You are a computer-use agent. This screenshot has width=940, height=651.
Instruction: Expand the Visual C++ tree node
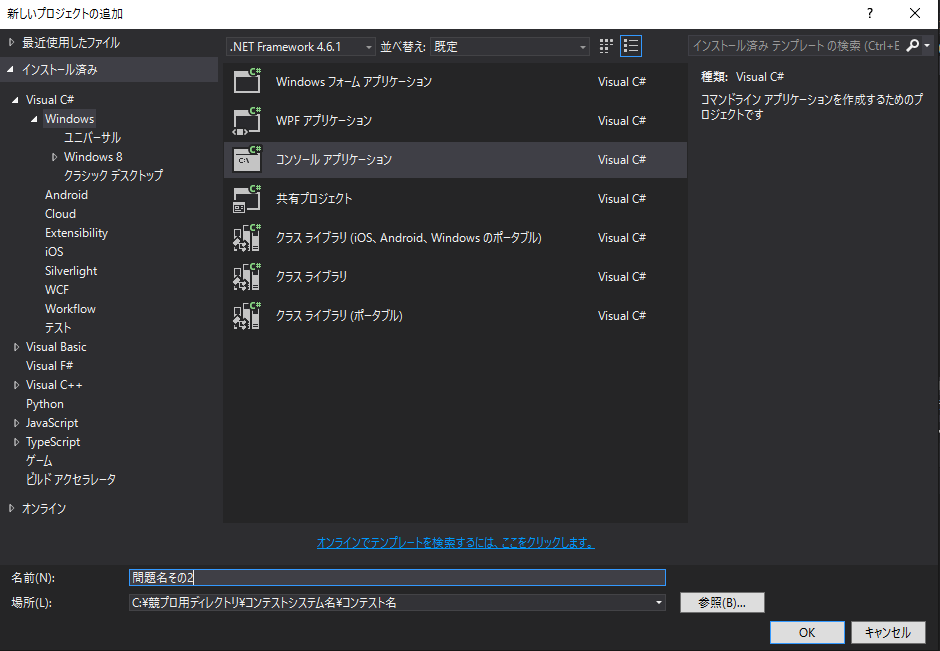[16, 385]
